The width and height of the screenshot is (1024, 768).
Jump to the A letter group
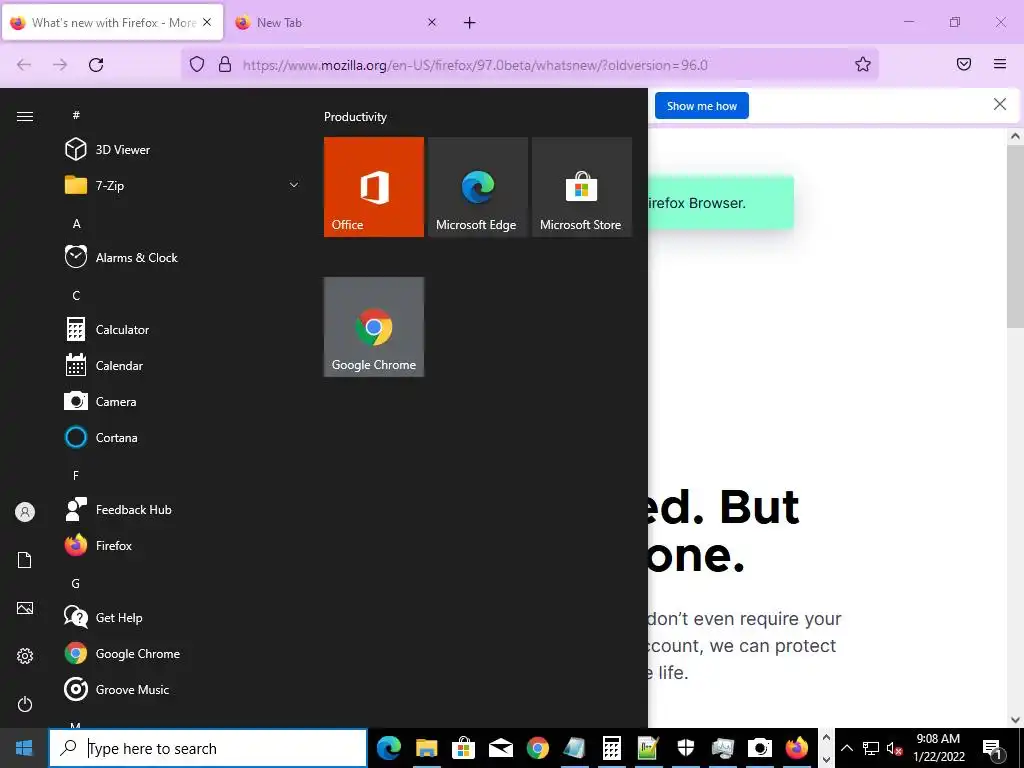point(76,223)
